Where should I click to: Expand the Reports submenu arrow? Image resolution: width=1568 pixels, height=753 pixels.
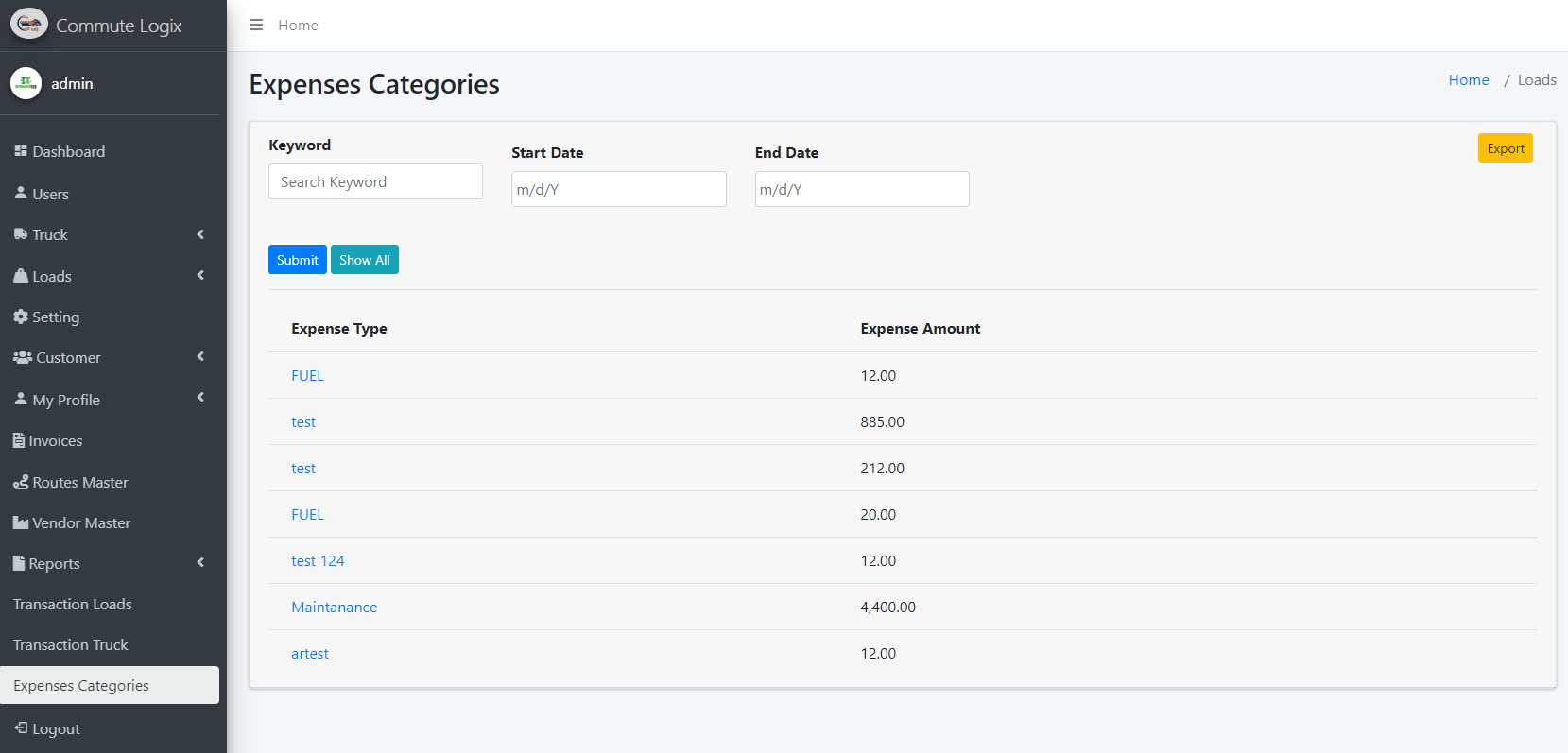coord(200,563)
